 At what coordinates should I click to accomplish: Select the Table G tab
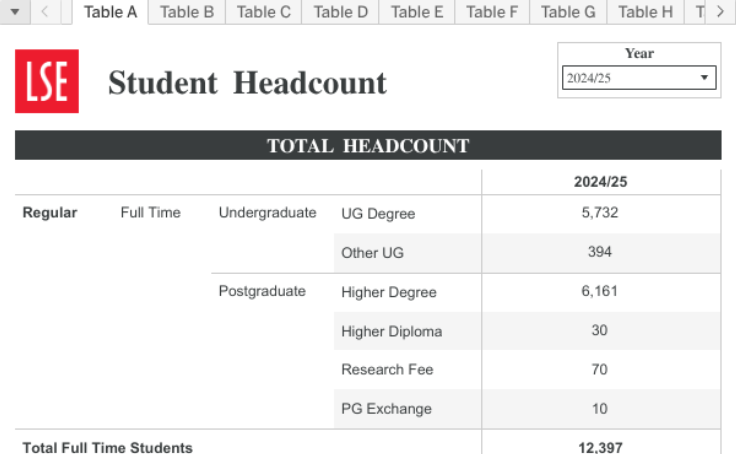[x=568, y=12]
